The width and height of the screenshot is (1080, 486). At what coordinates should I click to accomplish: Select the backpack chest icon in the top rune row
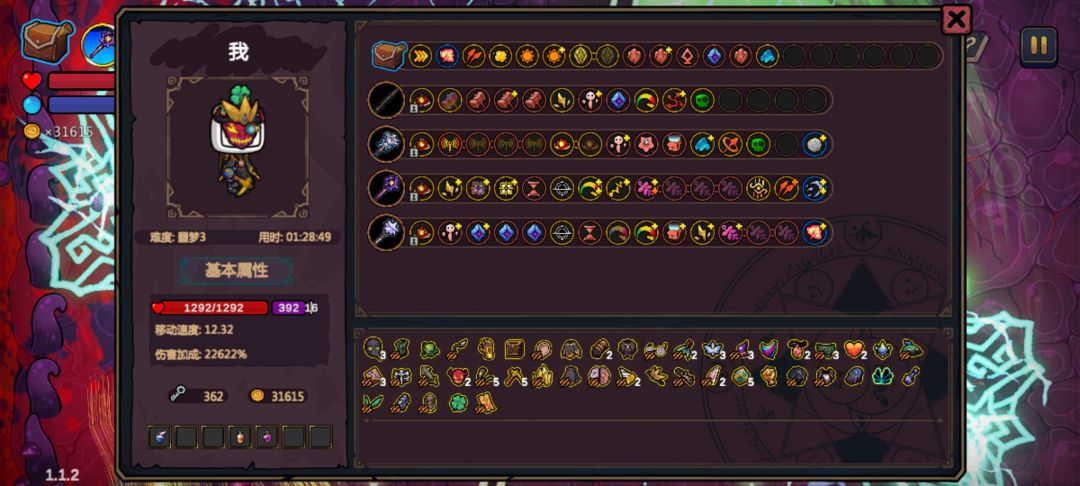pyautogui.click(x=389, y=56)
